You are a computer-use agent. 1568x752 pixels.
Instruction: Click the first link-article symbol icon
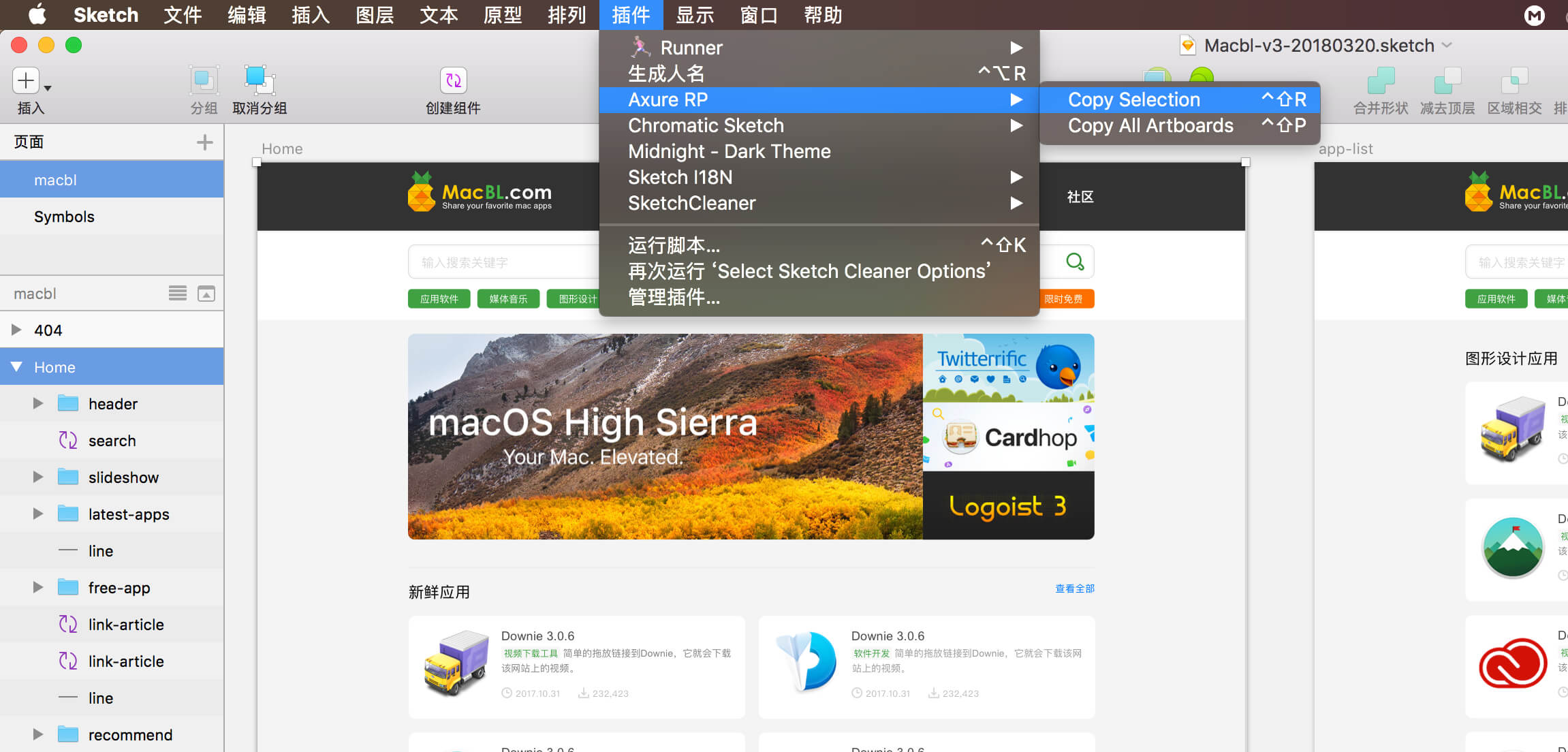pos(67,624)
